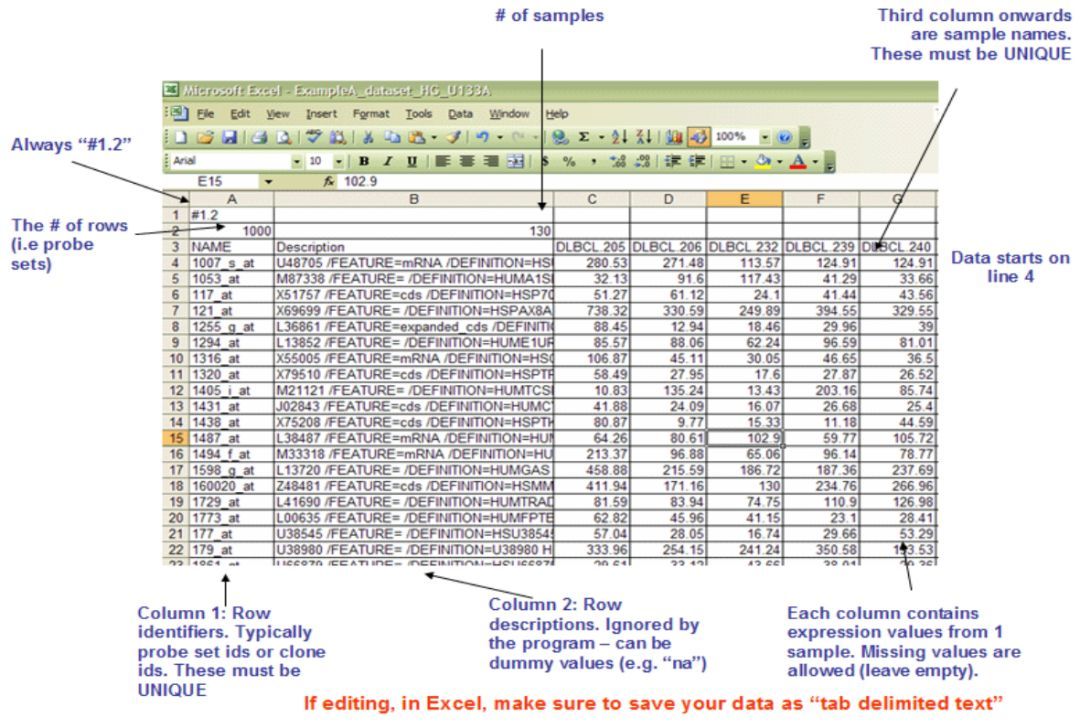Expand the Paste options arrow
This screenshot has width=1080, height=728.
(x=434, y=137)
